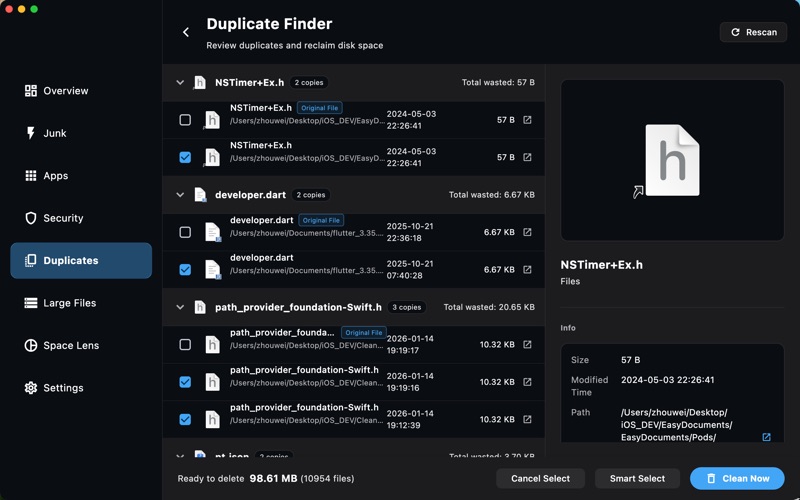The height and width of the screenshot is (500, 800).
Task: Switch to the Apps section
Action: click(81, 176)
